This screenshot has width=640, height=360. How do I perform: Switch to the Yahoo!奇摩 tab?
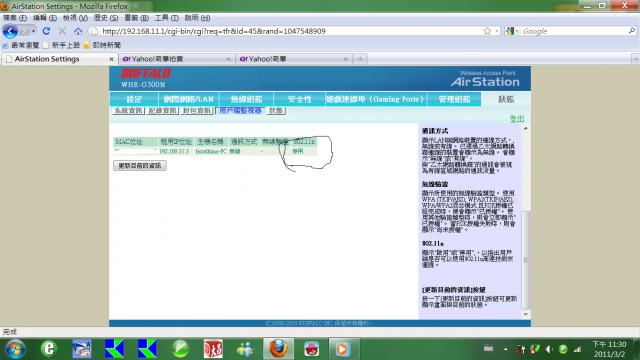click(294, 59)
